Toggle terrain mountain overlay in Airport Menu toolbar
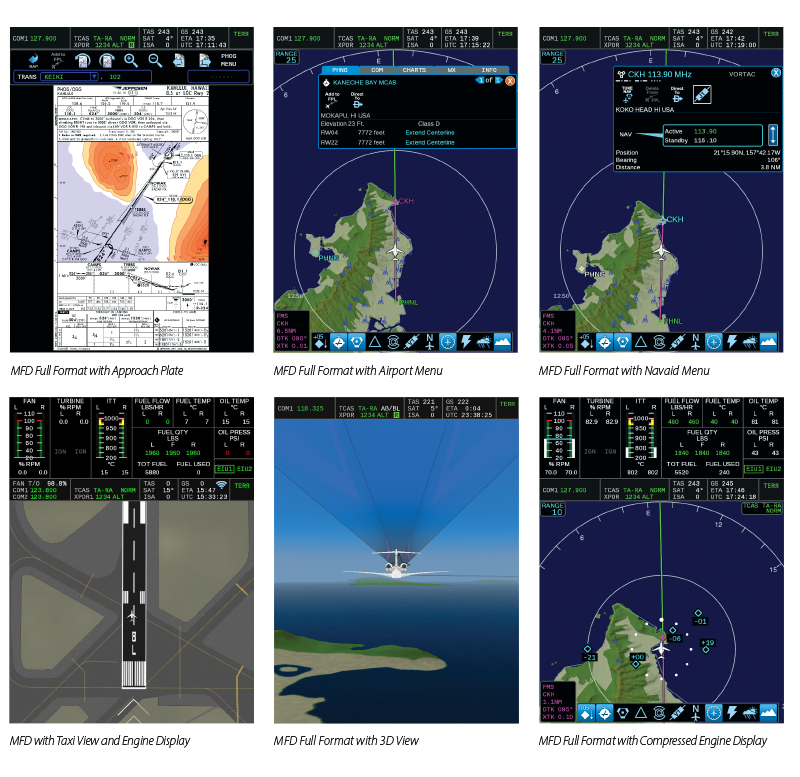The image size is (800, 777). [x=503, y=342]
